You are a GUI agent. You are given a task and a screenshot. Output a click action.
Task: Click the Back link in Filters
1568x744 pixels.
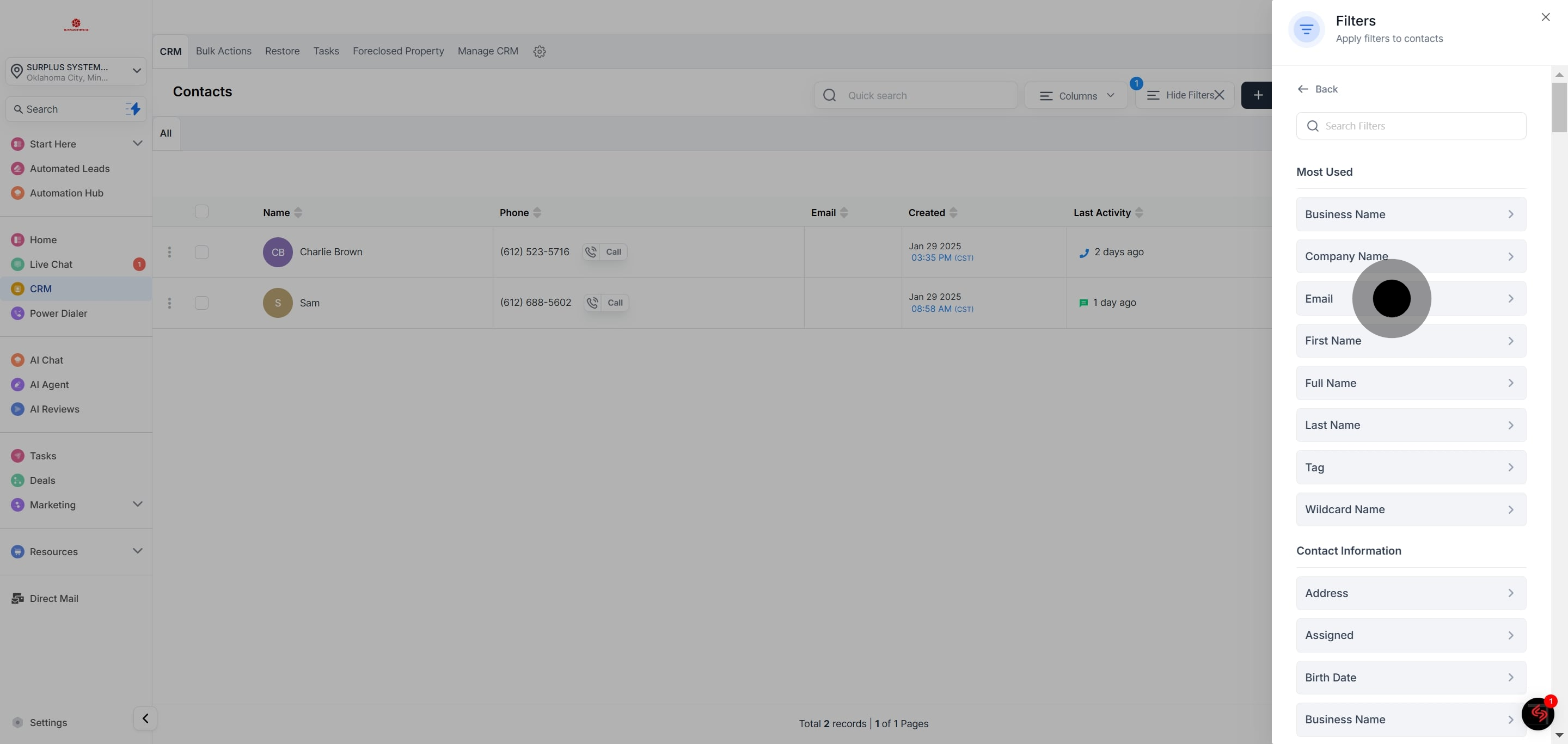point(1317,89)
